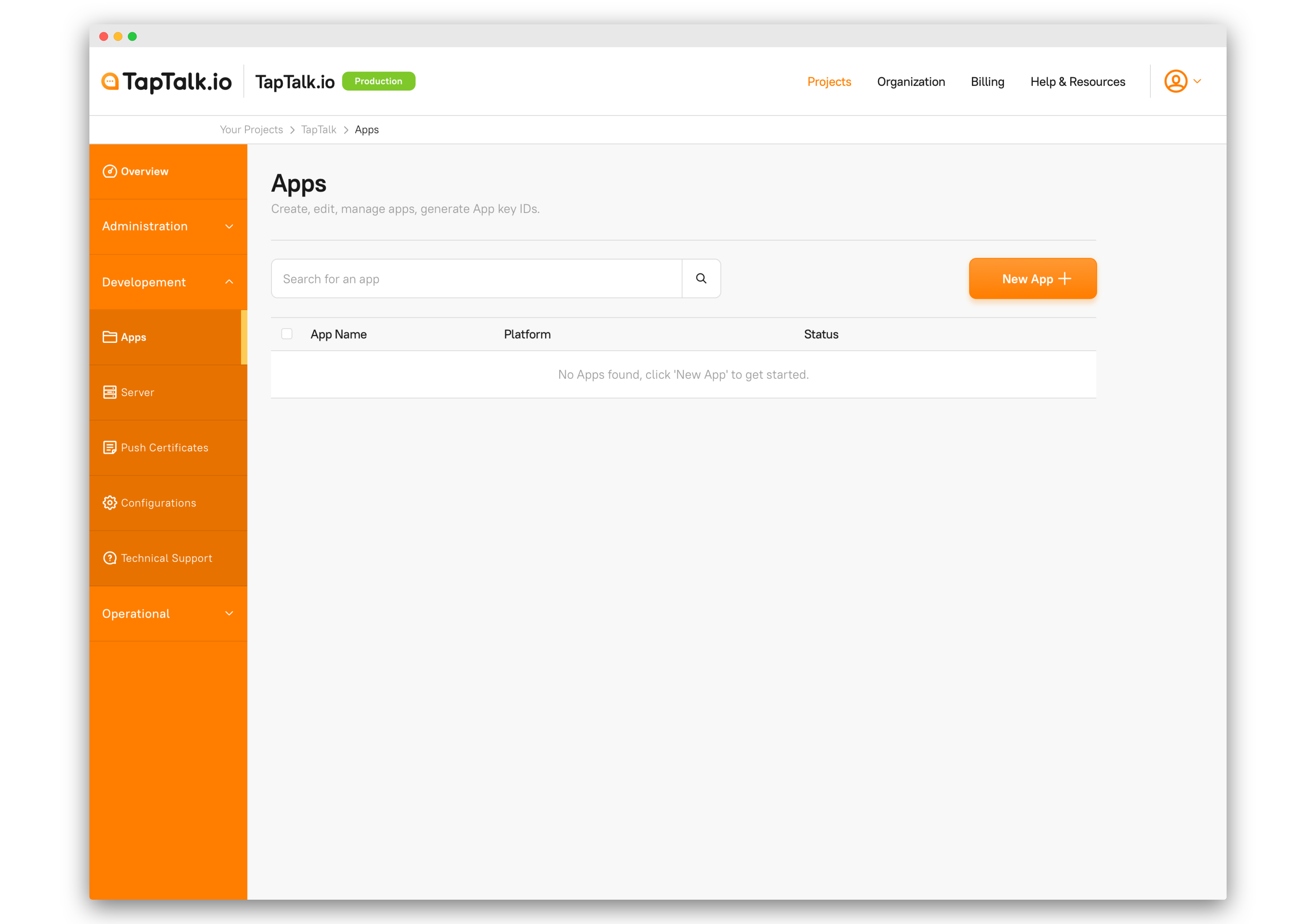The height and width of the screenshot is (924, 1316).
Task: Click the Overview gauge icon
Action: pyautogui.click(x=109, y=171)
